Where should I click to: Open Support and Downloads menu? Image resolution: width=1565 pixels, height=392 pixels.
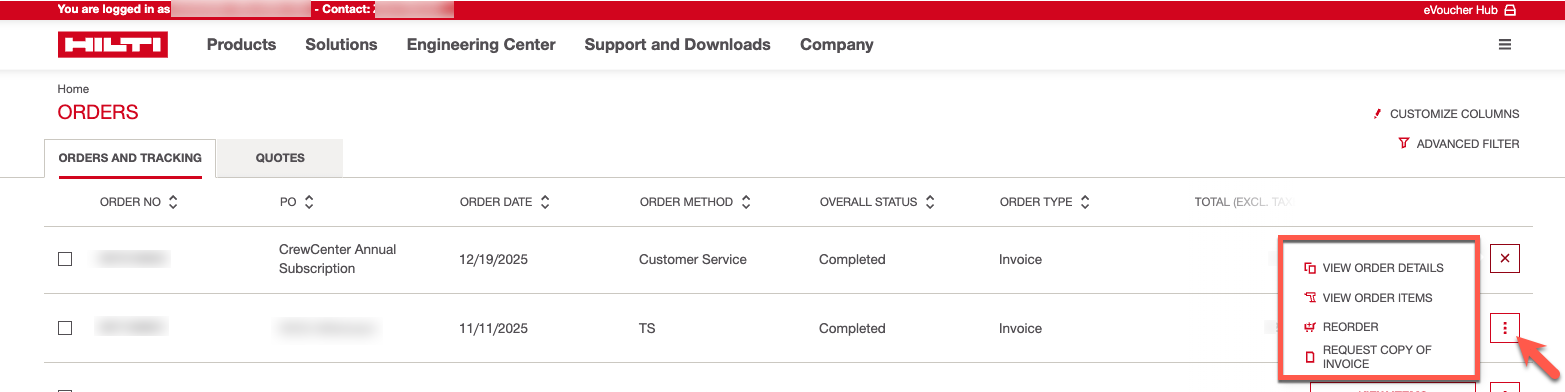677,45
